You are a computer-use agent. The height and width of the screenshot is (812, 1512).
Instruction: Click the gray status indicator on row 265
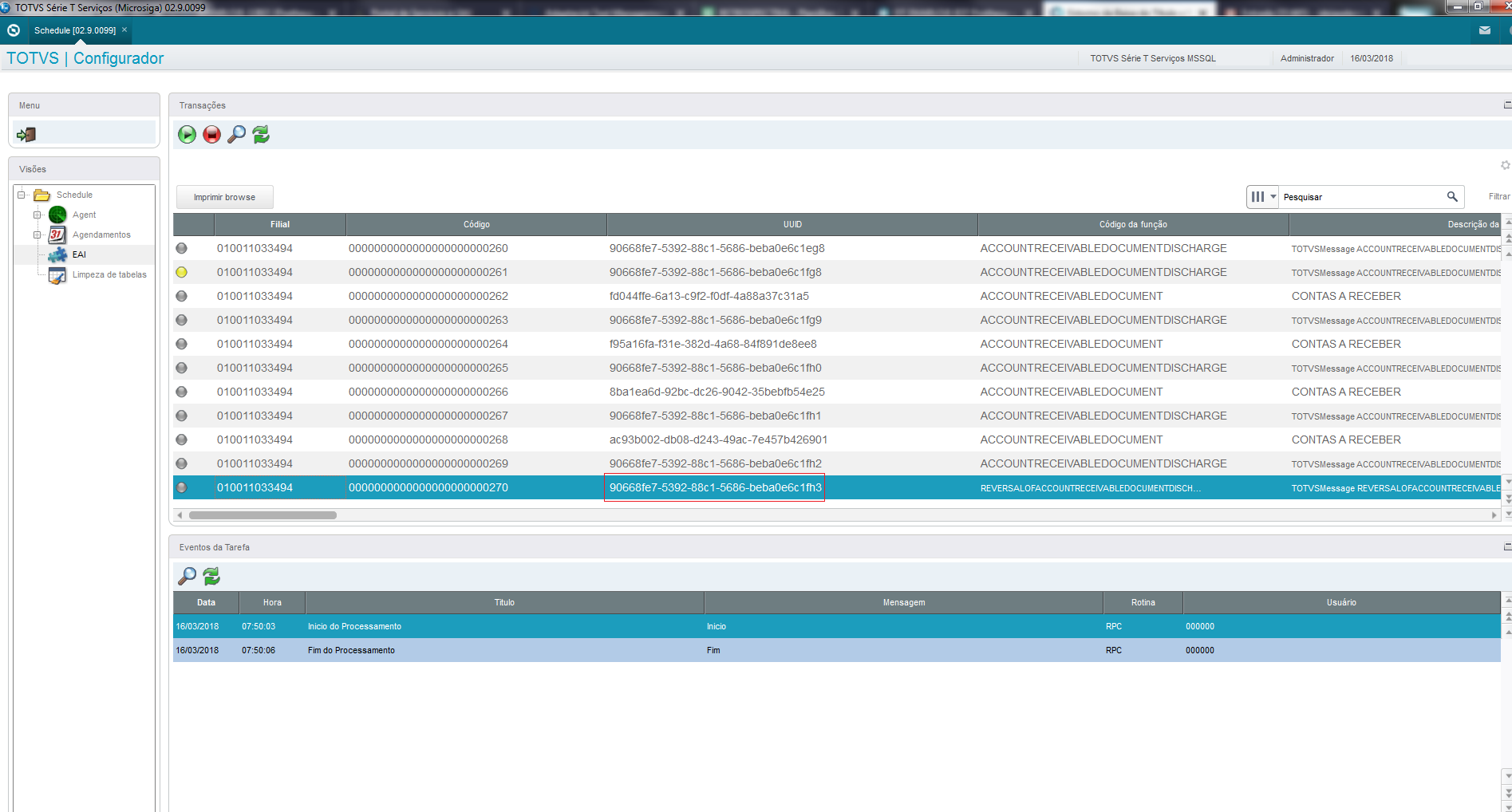coord(182,368)
